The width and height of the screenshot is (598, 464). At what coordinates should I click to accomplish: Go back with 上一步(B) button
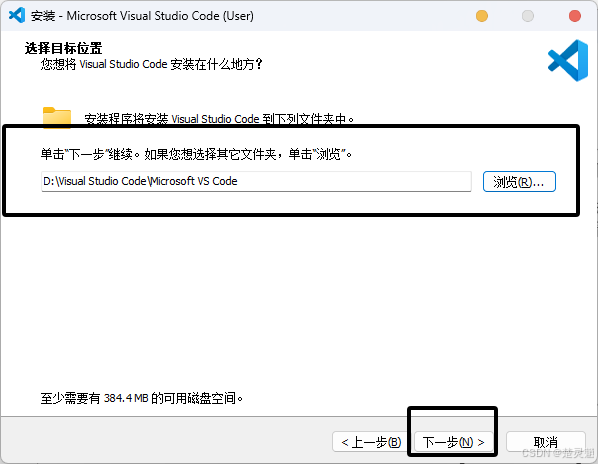[x=371, y=442]
